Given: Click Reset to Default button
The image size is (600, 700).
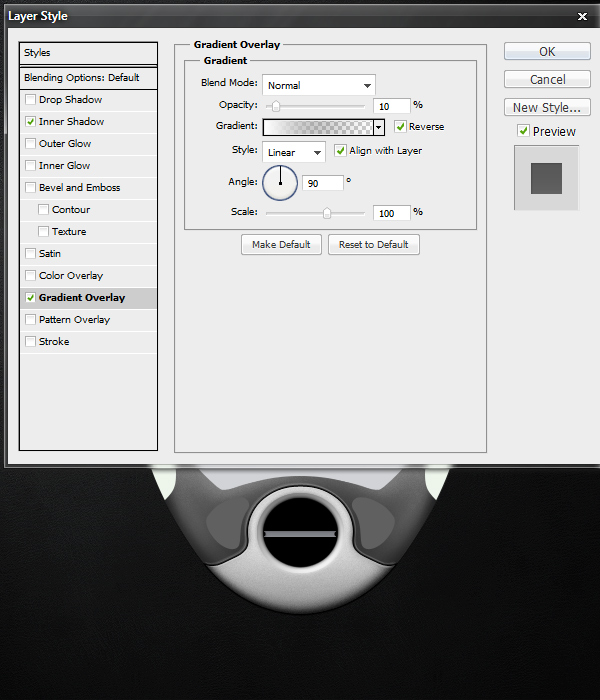Looking at the screenshot, I should (374, 245).
